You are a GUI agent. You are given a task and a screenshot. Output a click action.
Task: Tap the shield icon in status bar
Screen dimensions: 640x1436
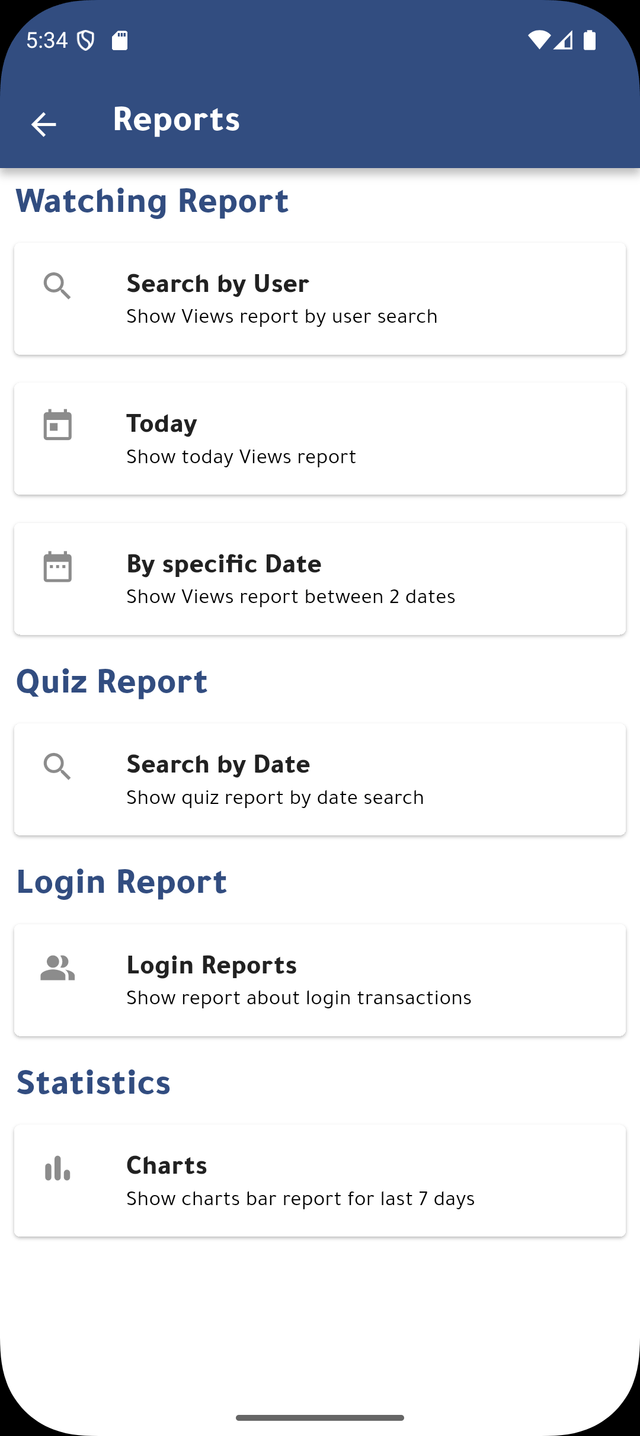coord(86,41)
